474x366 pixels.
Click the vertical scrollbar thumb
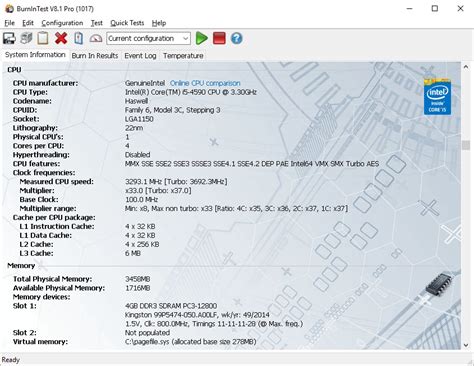(x=466, y=145)
